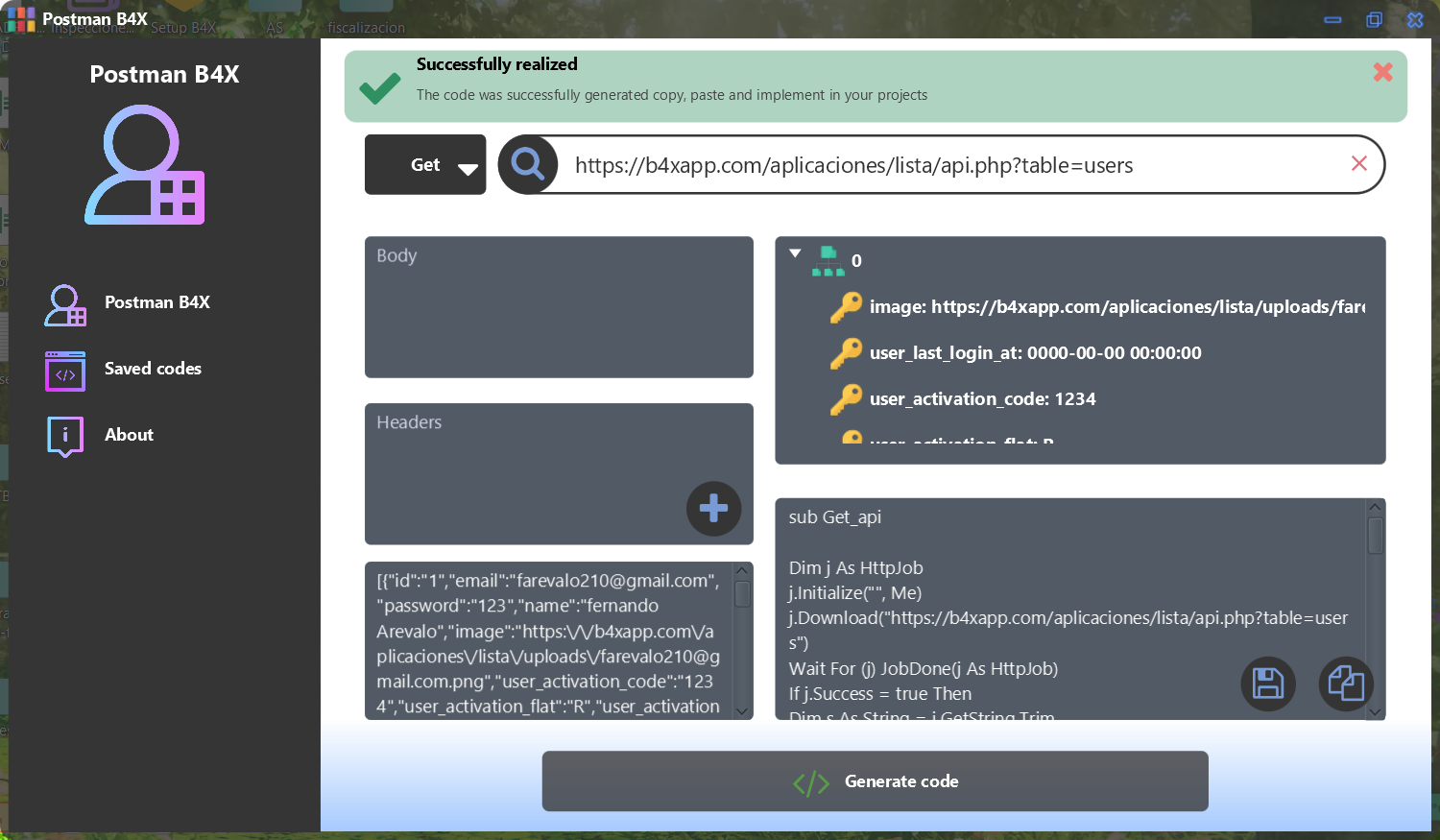This screenshot has width=1440, height=840.
Task: Click inside the Headers panel
Action: pyautogui.click(x=559, y=474)
